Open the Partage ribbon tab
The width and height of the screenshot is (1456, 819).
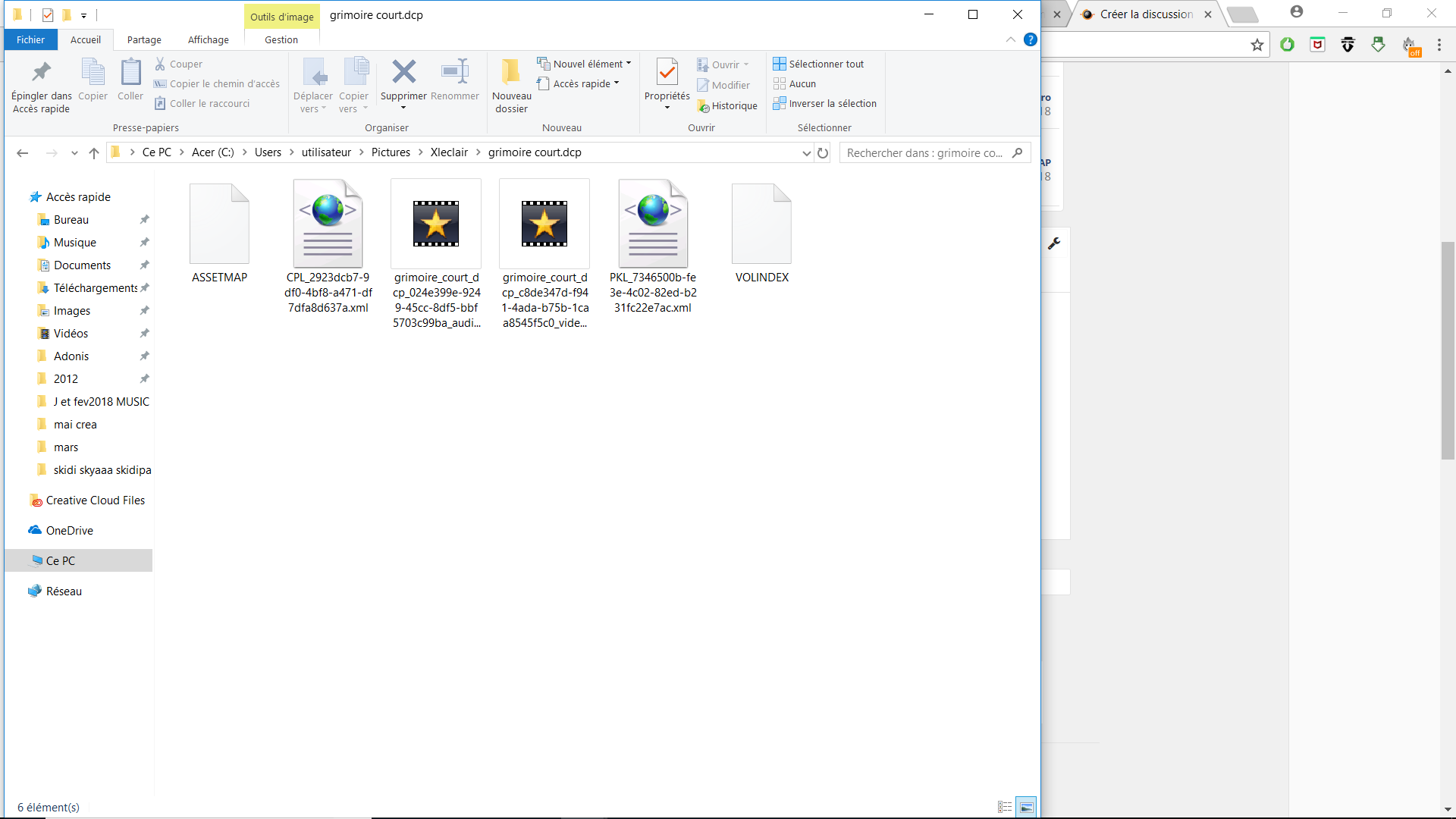click(144, 40)
